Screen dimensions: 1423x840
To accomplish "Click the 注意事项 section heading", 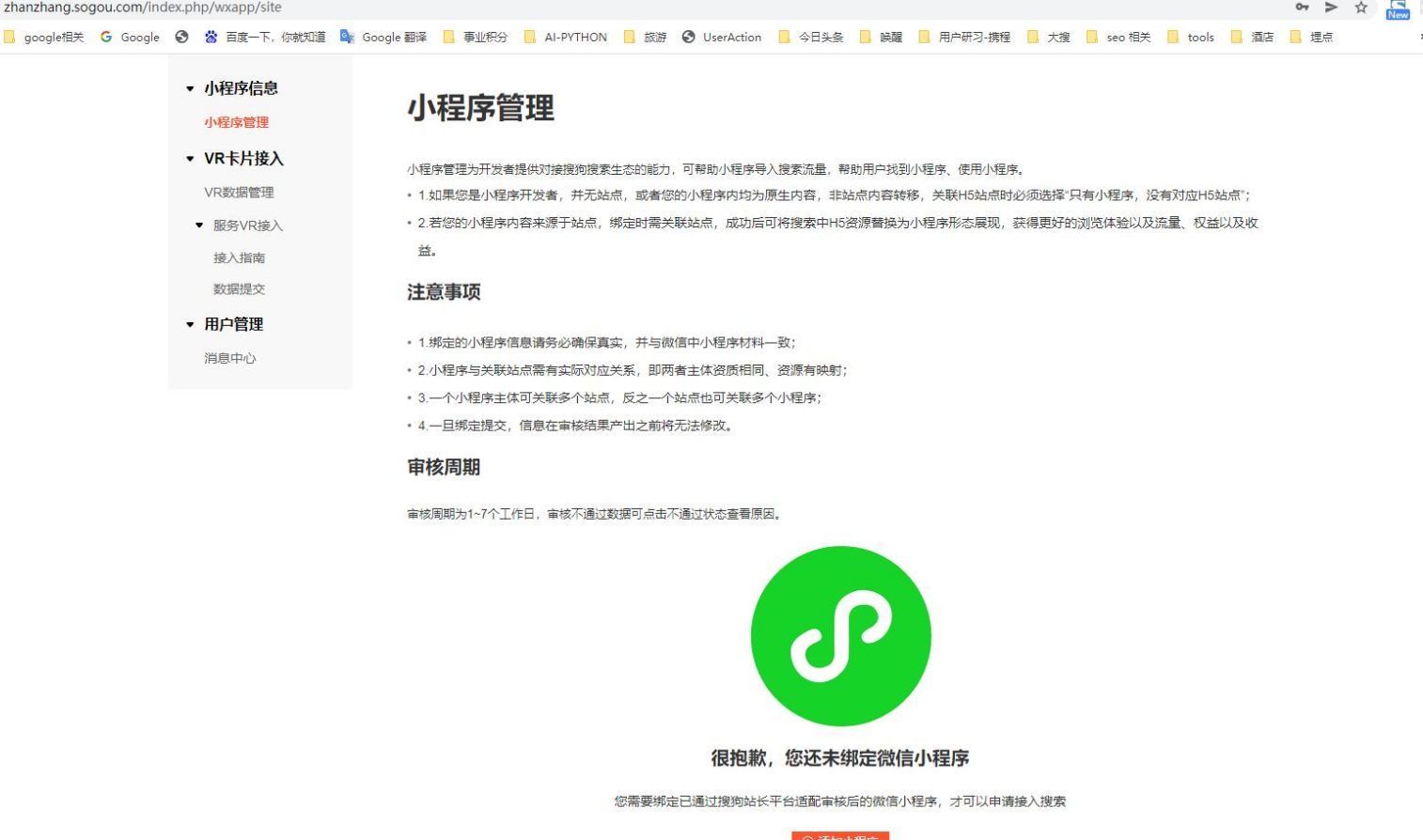I will coord(444,292).
